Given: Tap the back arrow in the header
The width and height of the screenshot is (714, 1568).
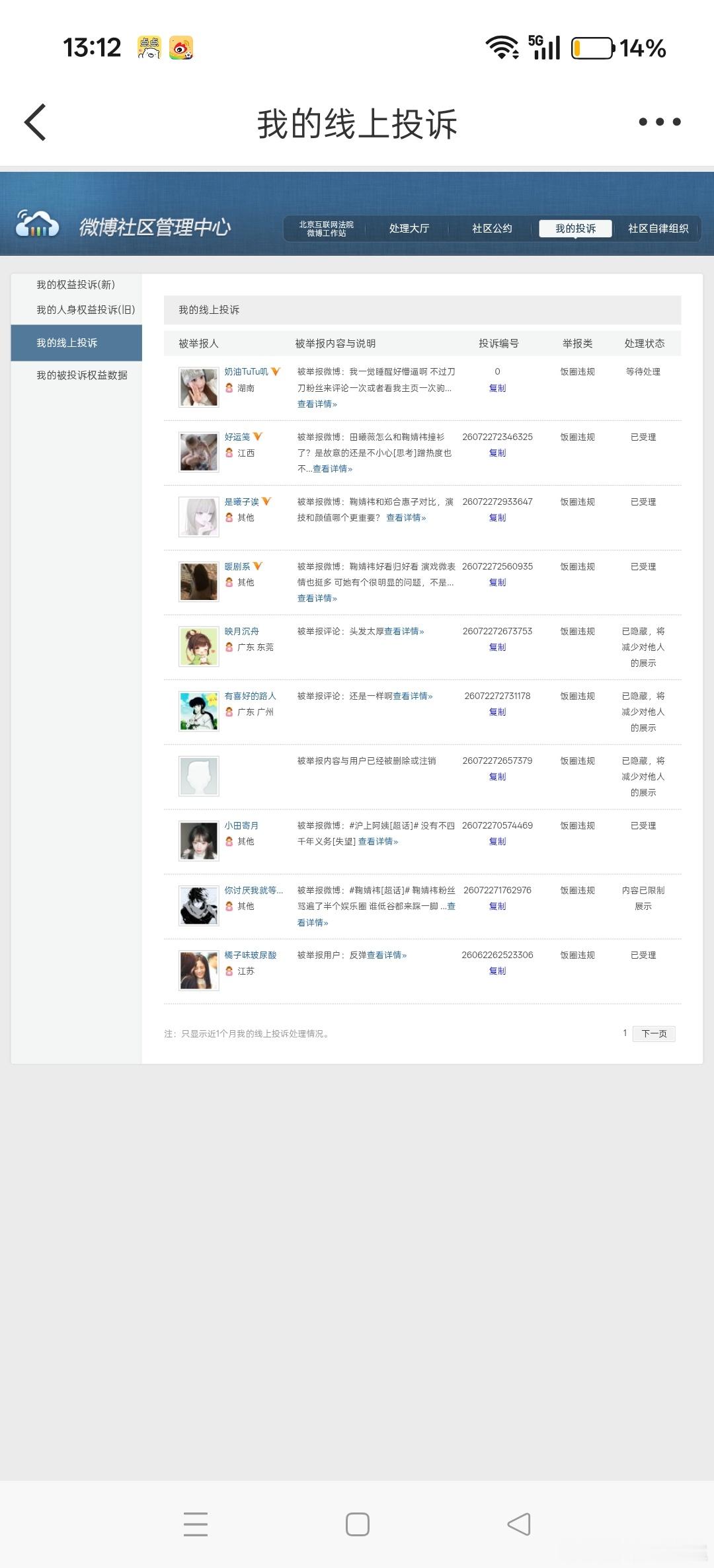Looking at the screenshot, I should tap(36, 122).
